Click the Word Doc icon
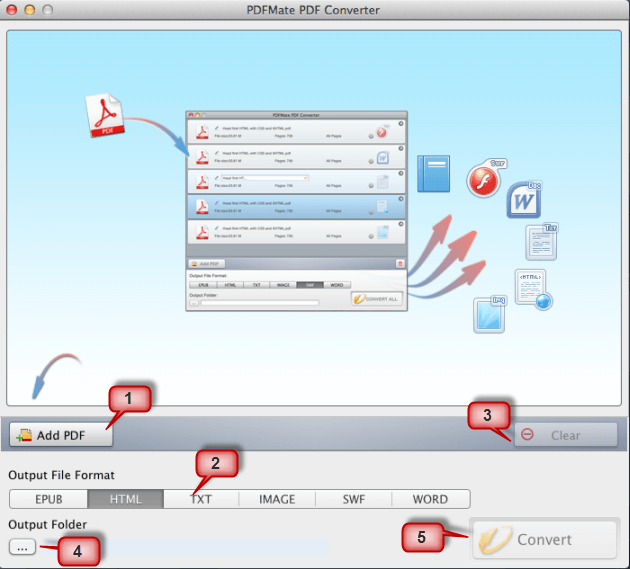 pos(524,200)
